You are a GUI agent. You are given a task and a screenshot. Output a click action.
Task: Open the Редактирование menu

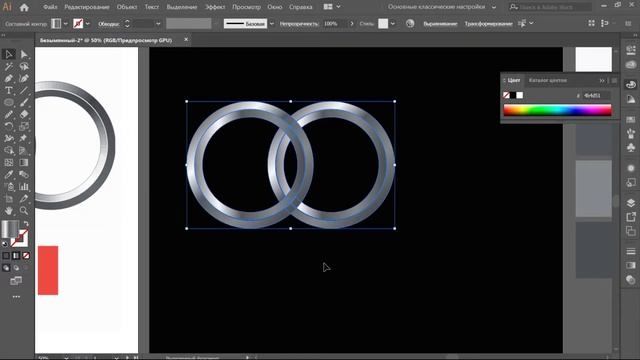click(87, 7)
